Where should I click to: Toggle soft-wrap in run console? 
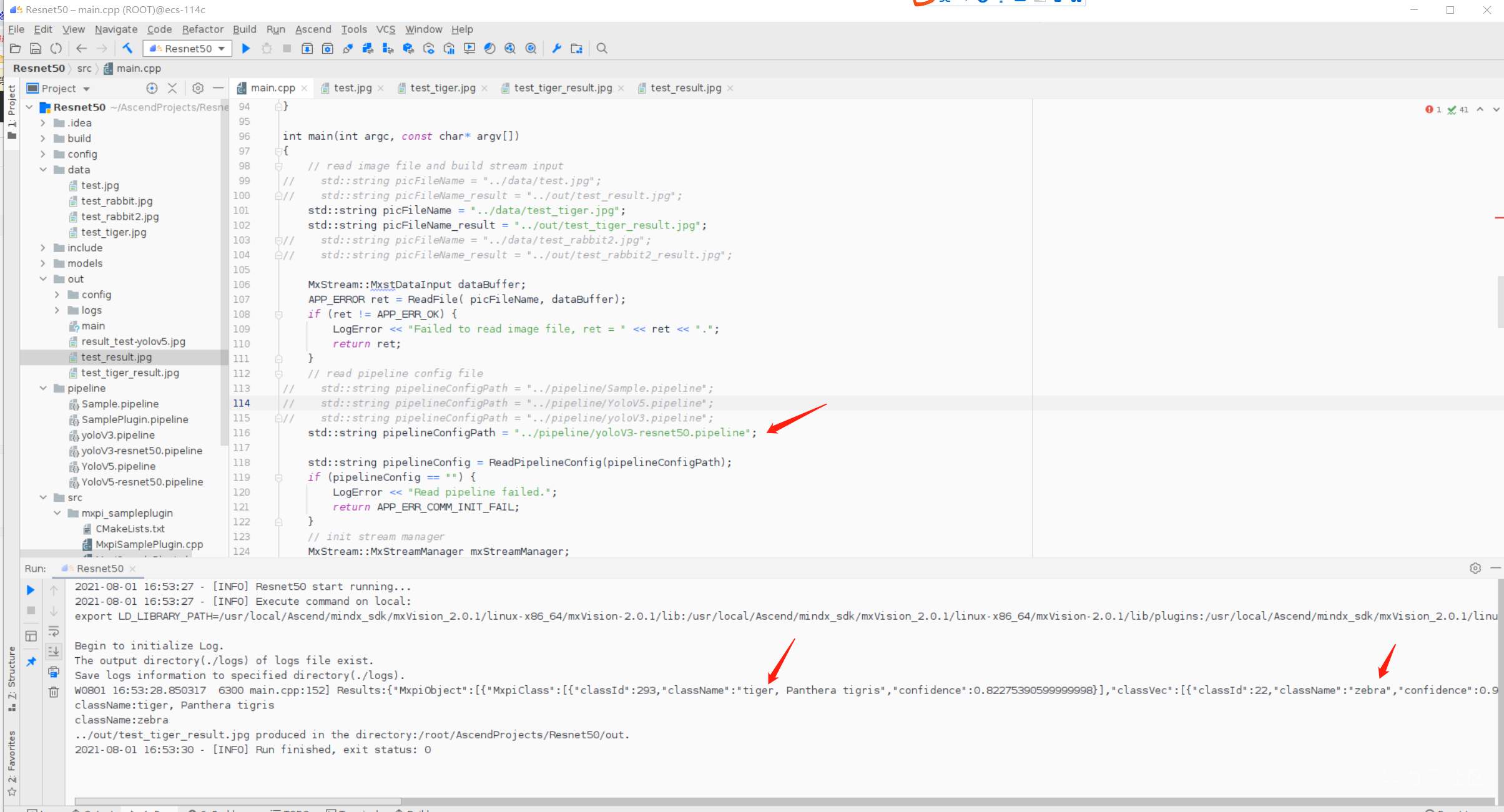pos(54,631)
